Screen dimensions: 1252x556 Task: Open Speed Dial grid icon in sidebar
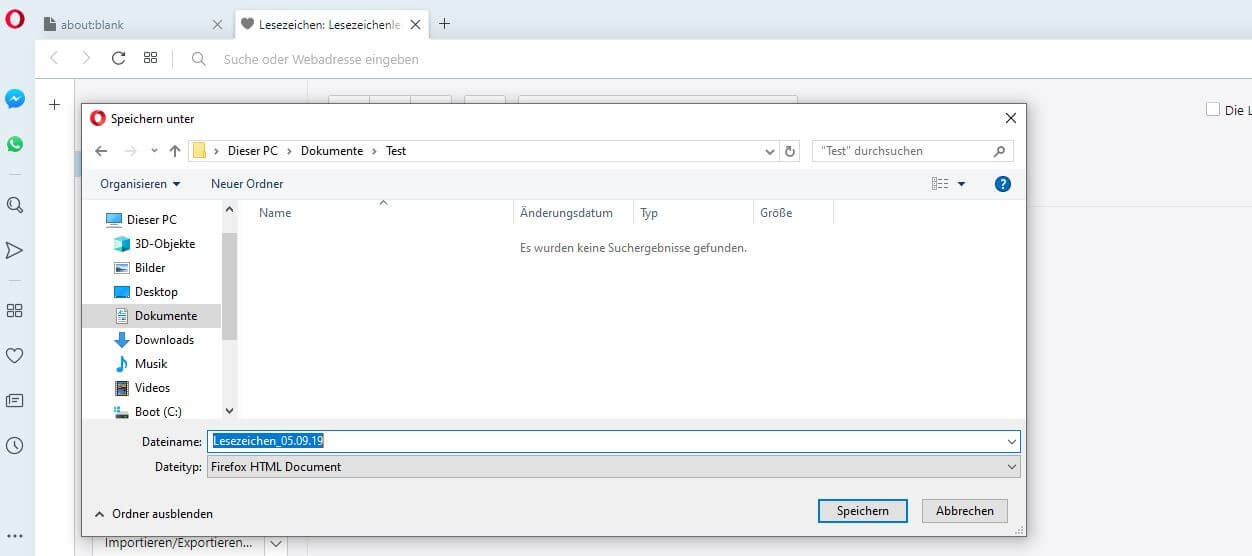pyautogui.click(x=15, y=310)
